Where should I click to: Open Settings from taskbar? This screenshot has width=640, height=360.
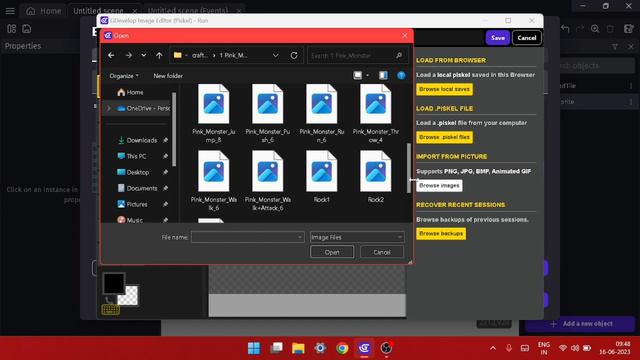[320, 348]
